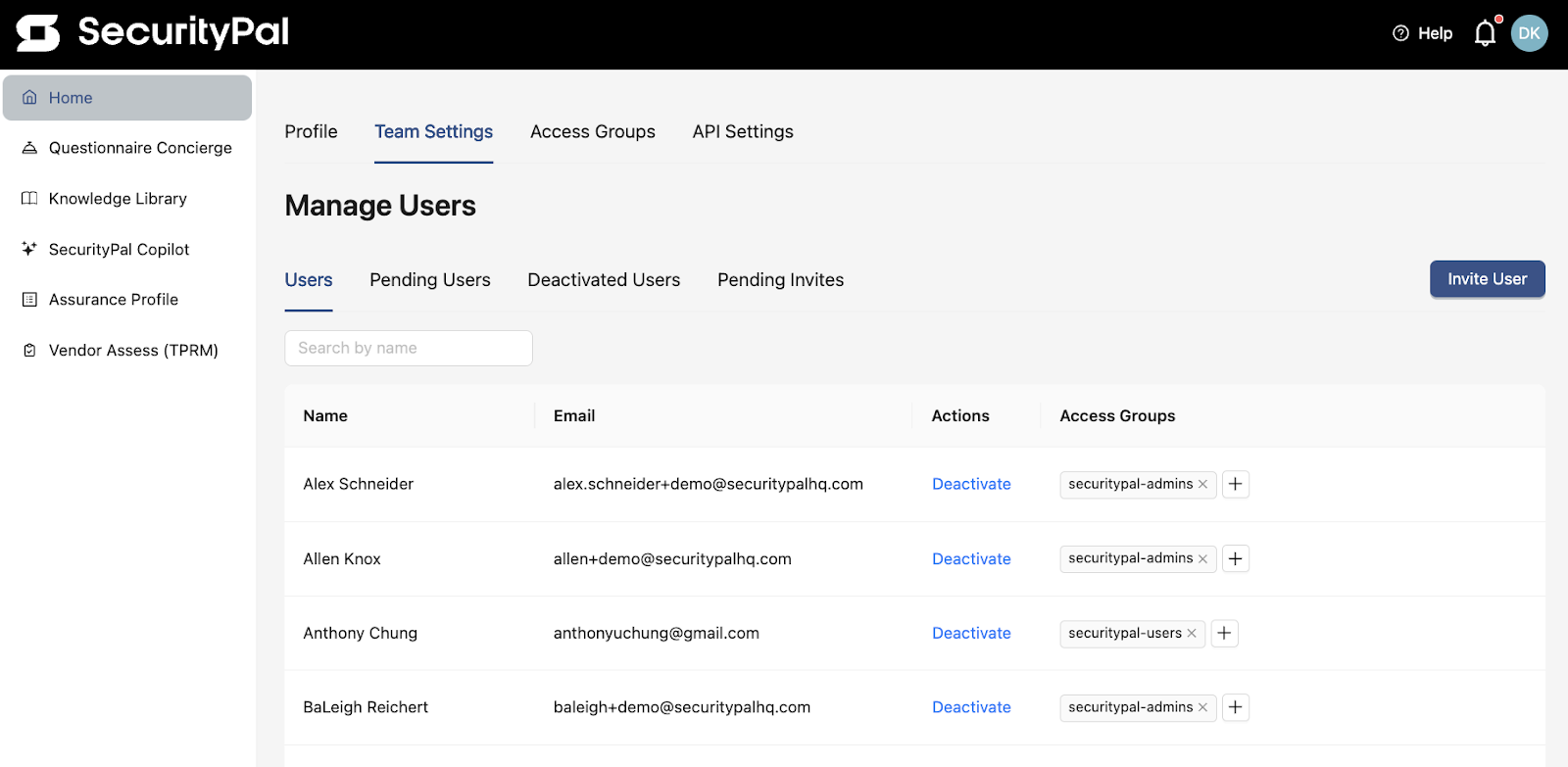1568x767 pixels.
Task: Open the API Settings tab
Action: coord(743,131)
